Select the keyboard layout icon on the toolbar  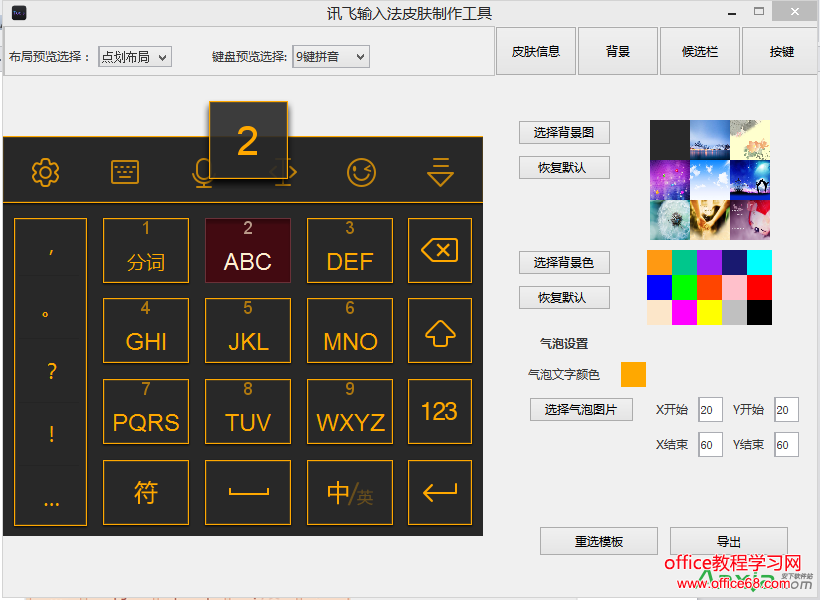(x=124, y=172)
